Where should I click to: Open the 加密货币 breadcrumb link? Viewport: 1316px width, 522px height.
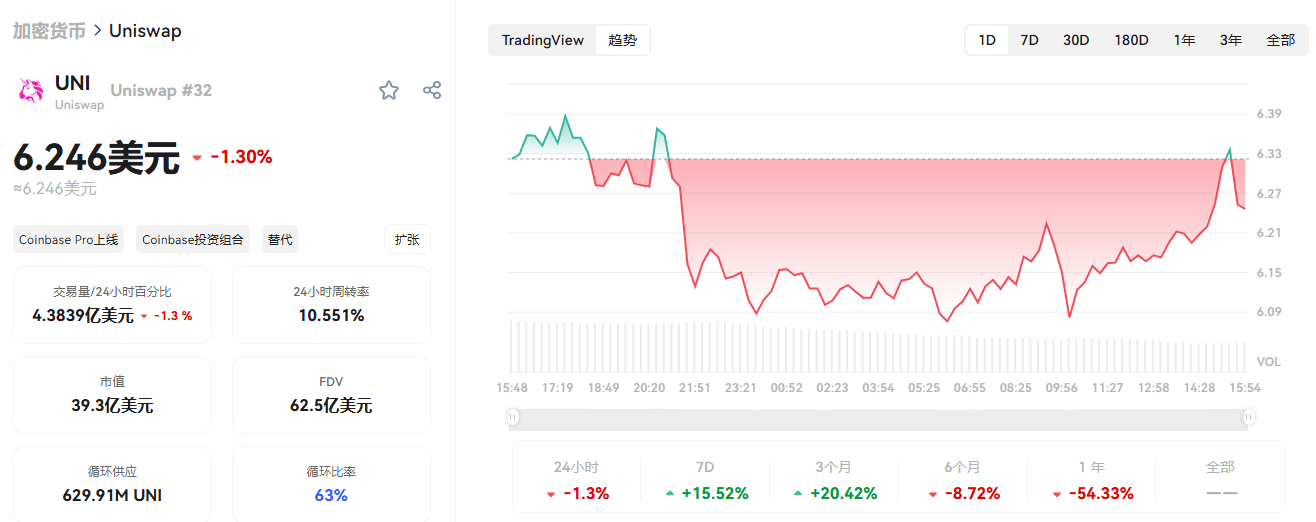coord(49,31)
